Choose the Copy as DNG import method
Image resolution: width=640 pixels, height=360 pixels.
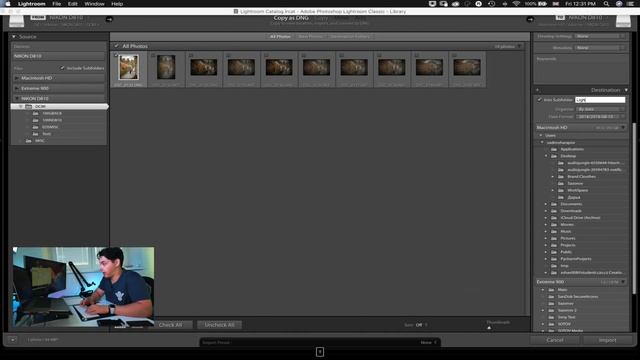pyautogui.click(x=291, y=18)
